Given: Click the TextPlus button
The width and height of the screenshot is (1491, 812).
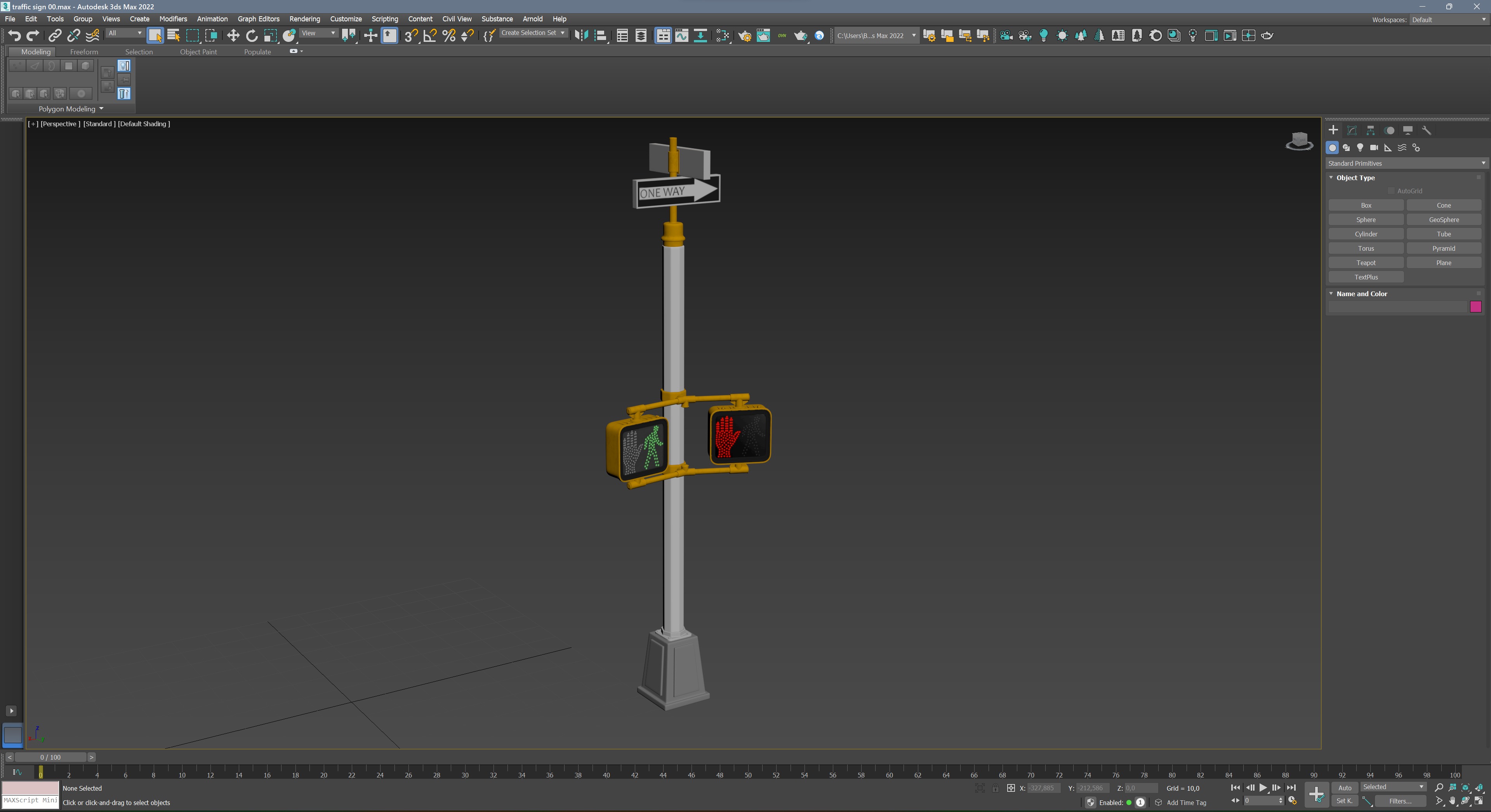Looking at the screenshot, I should tap(1366, 277).
